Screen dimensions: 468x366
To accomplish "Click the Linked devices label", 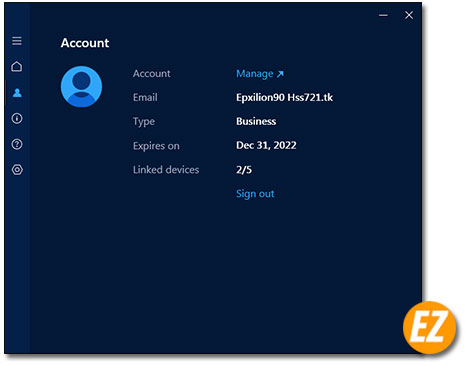I will pyautogui.click(x=166, y=170).
